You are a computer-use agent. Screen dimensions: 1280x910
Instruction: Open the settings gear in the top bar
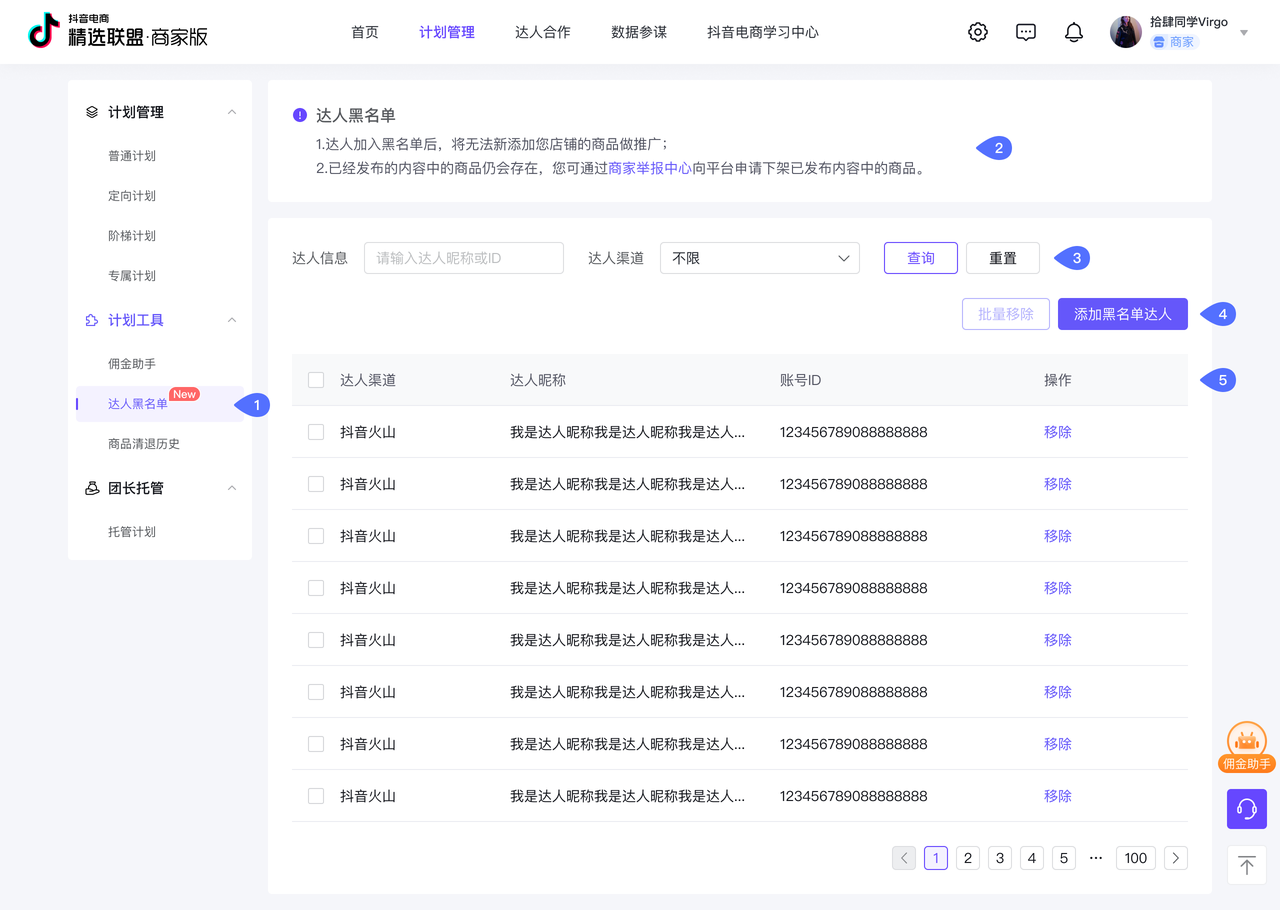coord(977,31)
